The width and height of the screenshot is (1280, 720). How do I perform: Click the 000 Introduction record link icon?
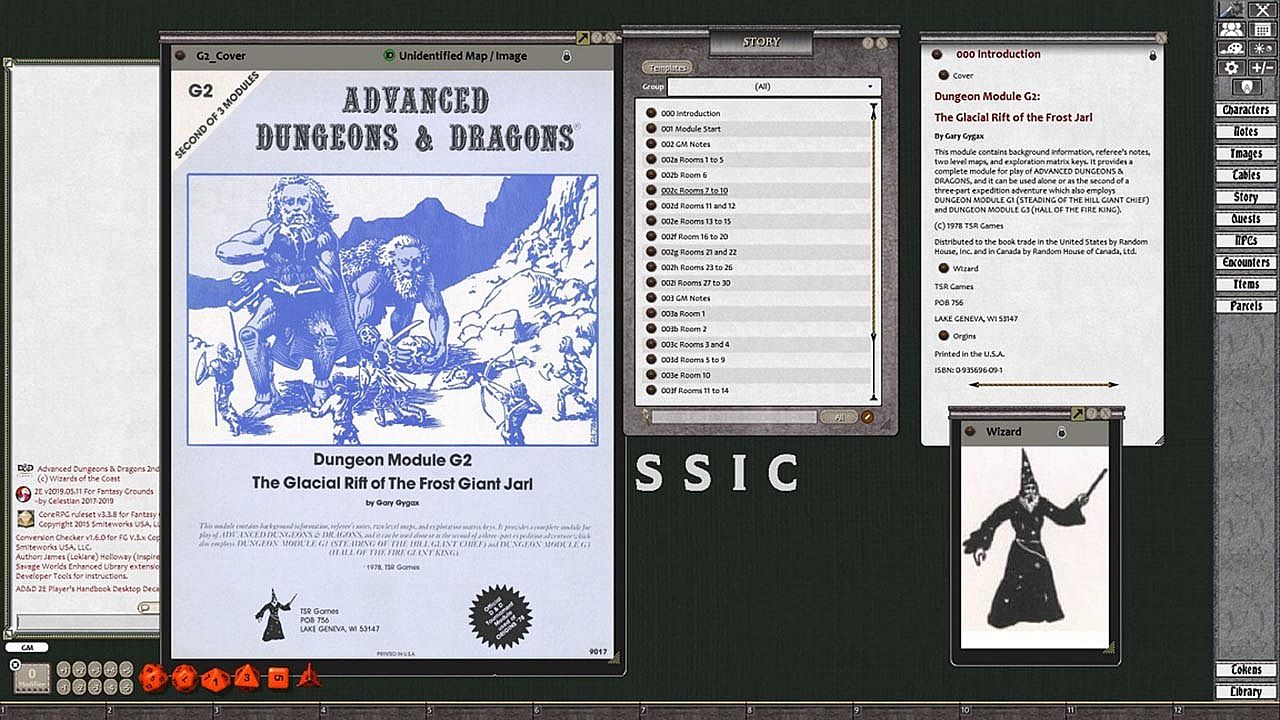937,54
